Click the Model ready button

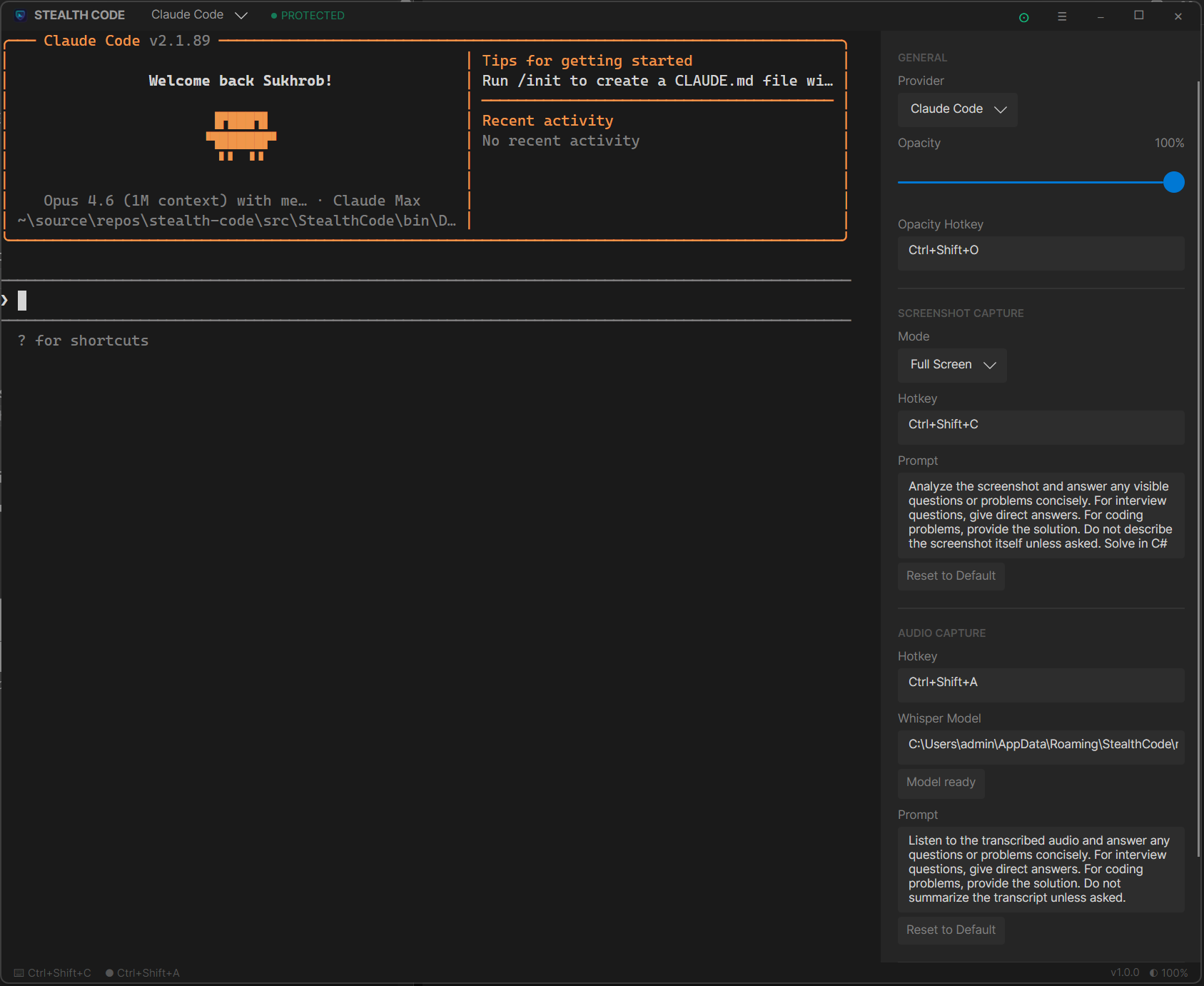tap(941, 783)
